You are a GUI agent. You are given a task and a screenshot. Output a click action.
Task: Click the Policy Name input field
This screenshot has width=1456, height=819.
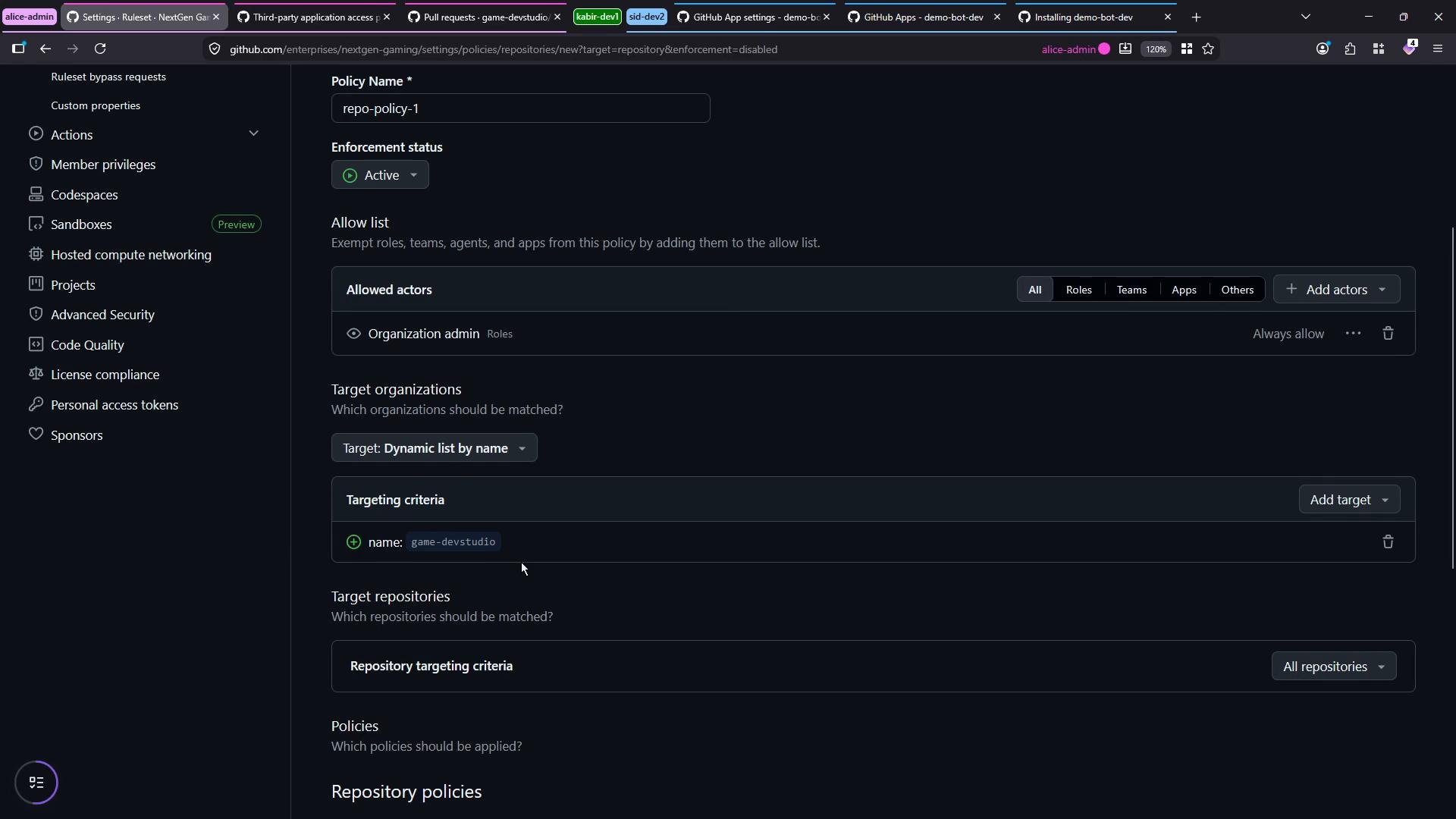[x=520, y=108]
